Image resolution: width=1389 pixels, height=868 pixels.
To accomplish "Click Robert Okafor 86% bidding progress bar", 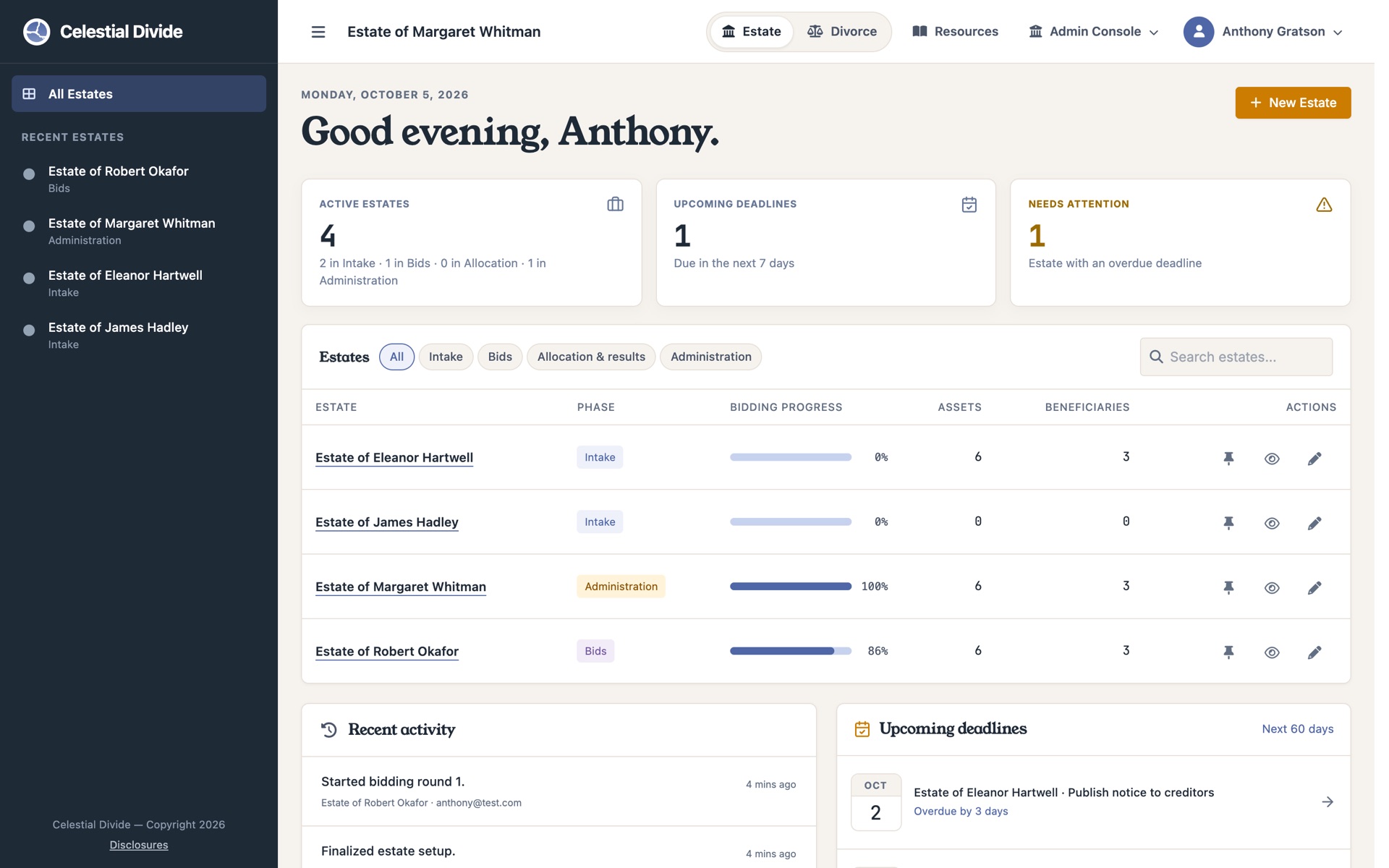I will [791, 651].
